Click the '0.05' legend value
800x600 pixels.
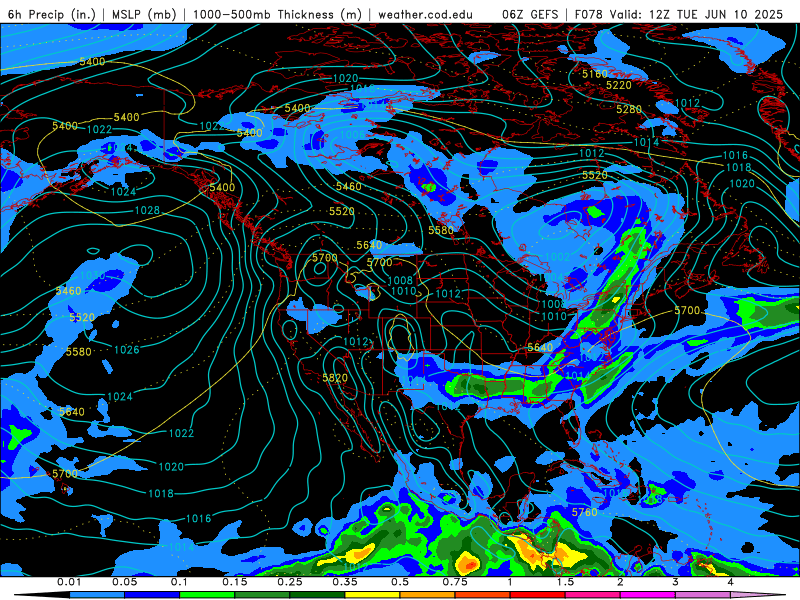point(125,582)
